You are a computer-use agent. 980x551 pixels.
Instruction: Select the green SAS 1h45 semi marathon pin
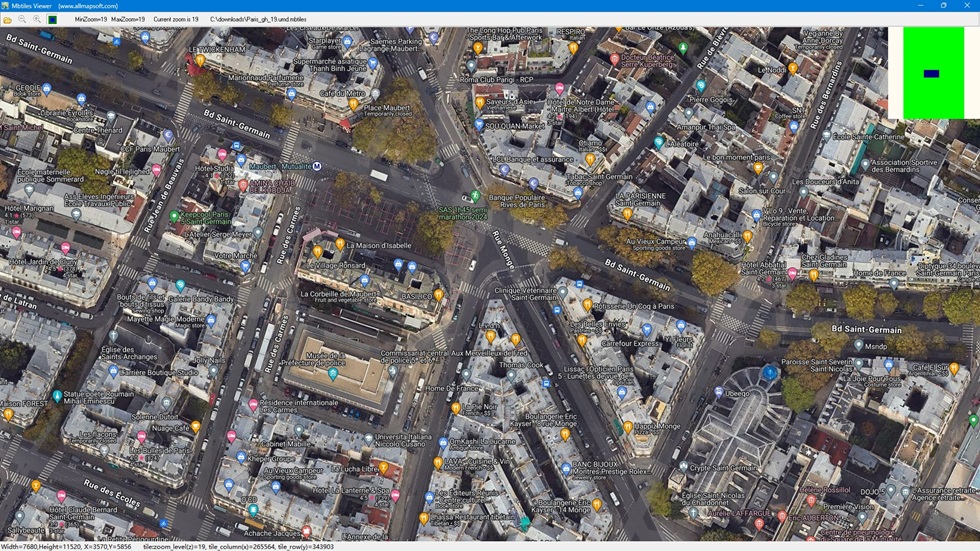point(475,196)
